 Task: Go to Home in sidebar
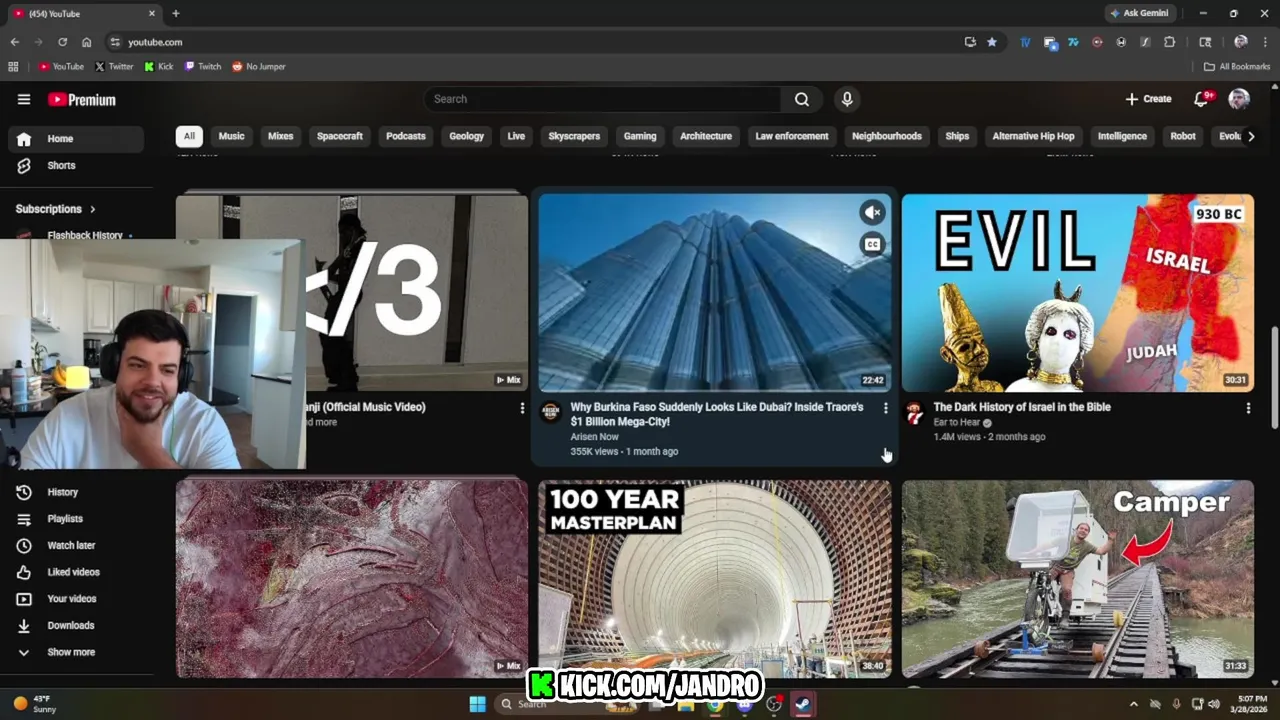(76, 139)
